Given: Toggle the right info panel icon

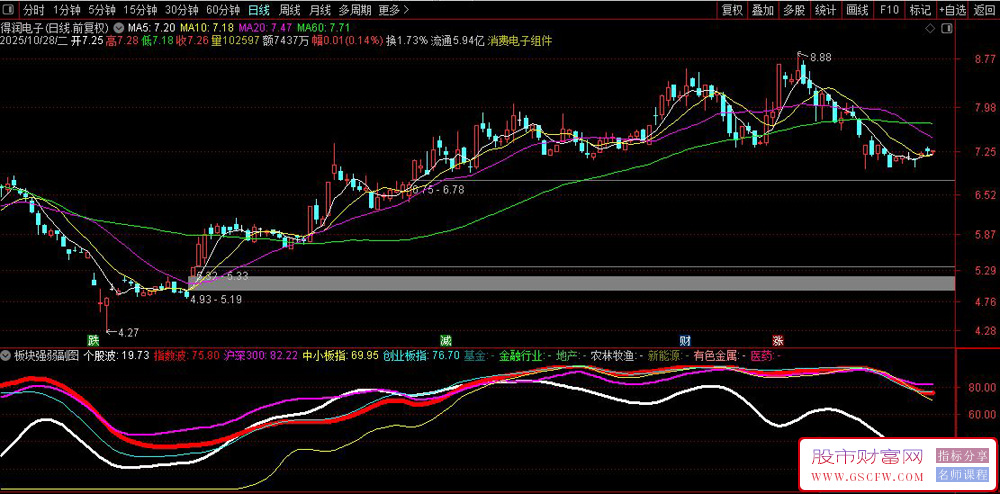Looking at the screenshot, I should (948, 29).
